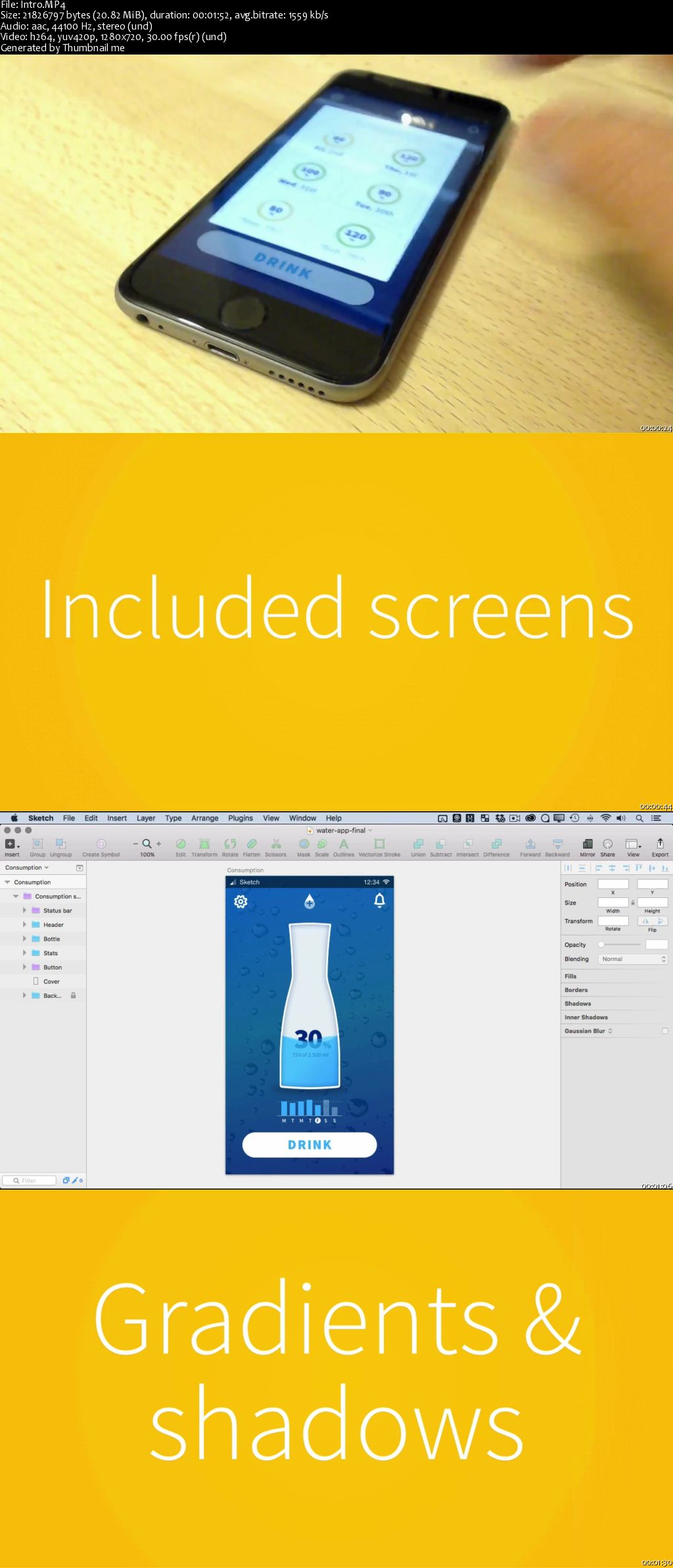Toggle the layer-type filter icon beside Filter field
The width and height of the screenshot is (673, 1568).
66,1180
